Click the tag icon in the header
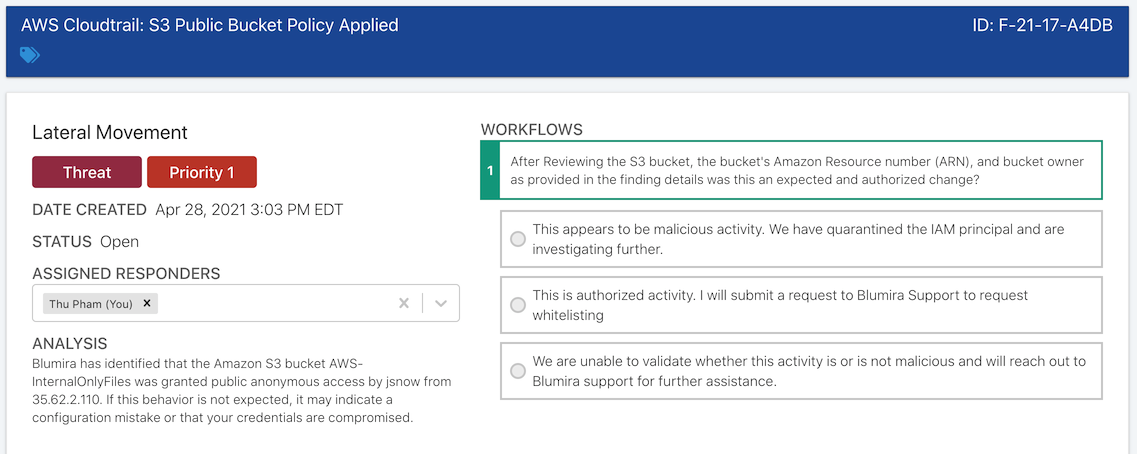 point(30,54)
